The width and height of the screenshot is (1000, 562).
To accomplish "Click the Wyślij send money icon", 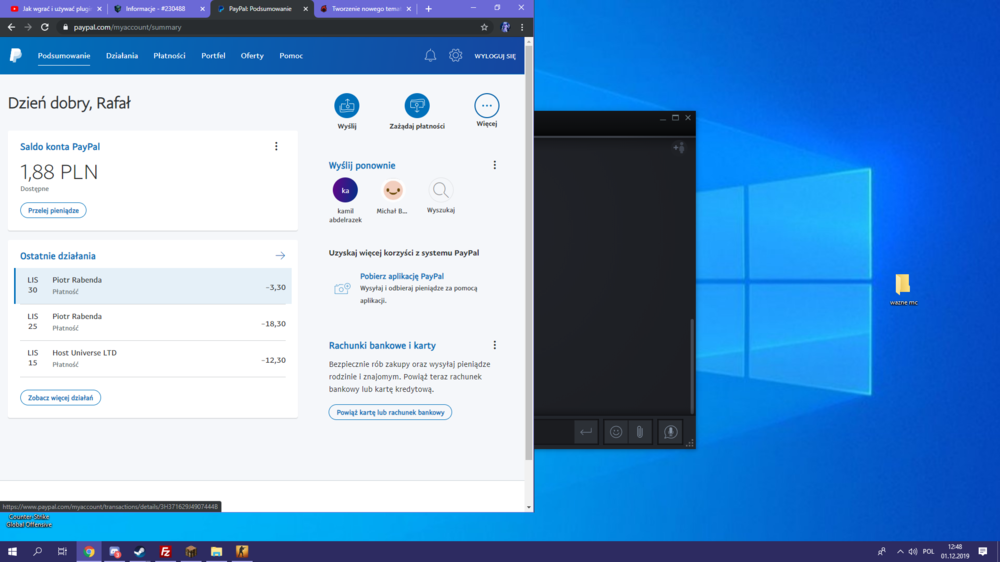I will pyautogui.click(x=347, y=105).
